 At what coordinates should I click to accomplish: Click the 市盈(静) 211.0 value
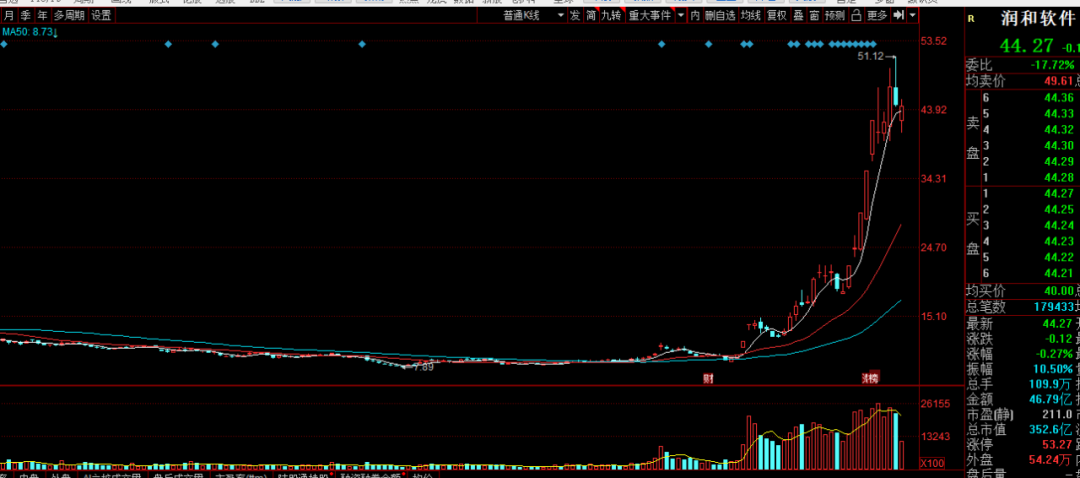coord(1059,415)
